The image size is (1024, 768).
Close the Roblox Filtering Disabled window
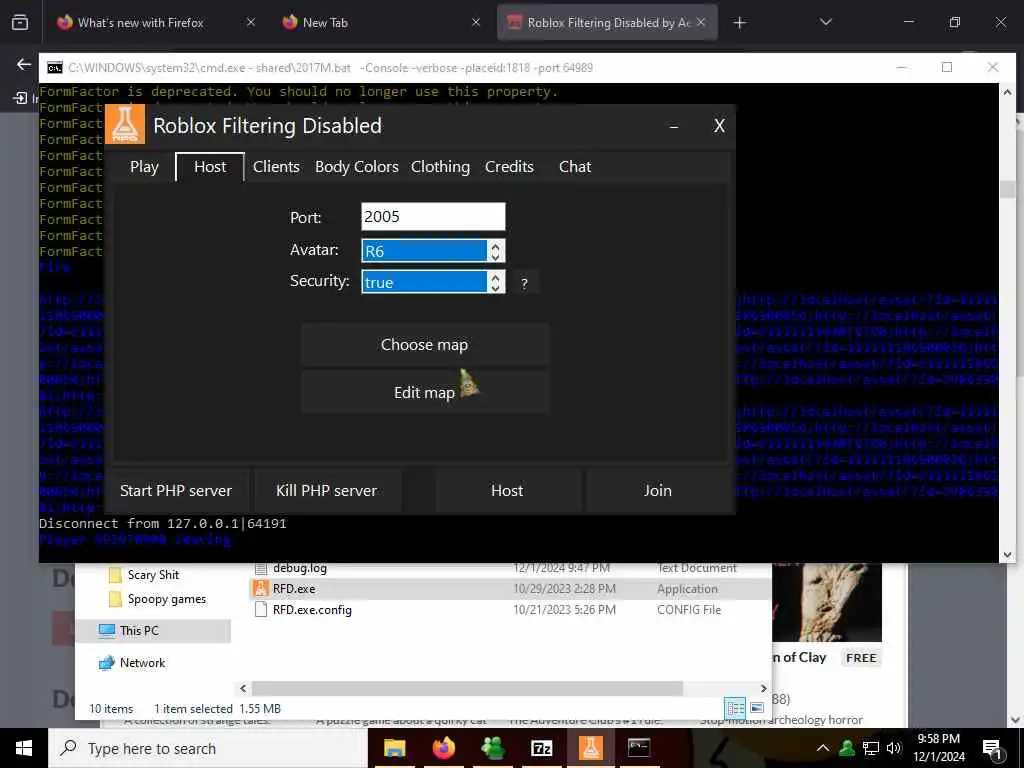[x=719, y=126]
